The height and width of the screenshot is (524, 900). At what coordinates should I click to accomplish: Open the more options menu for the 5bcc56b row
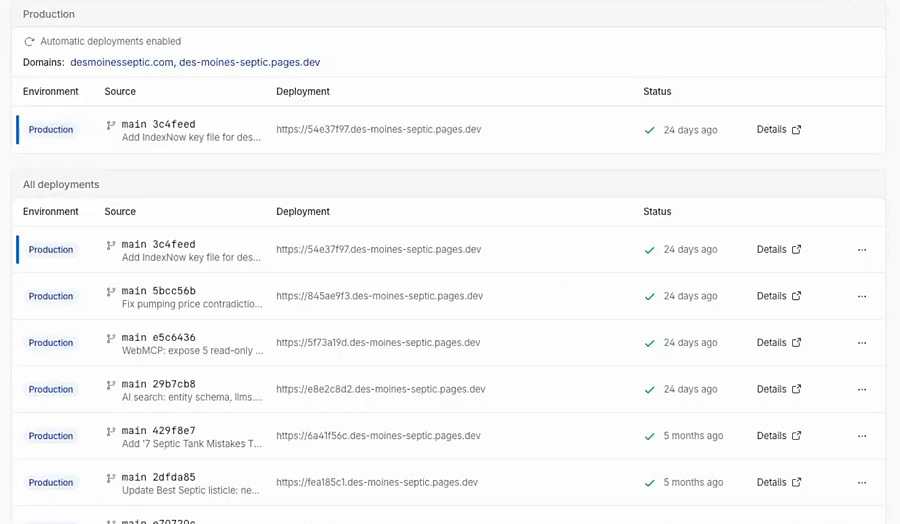pyautogui.click(x=862, y=296)
